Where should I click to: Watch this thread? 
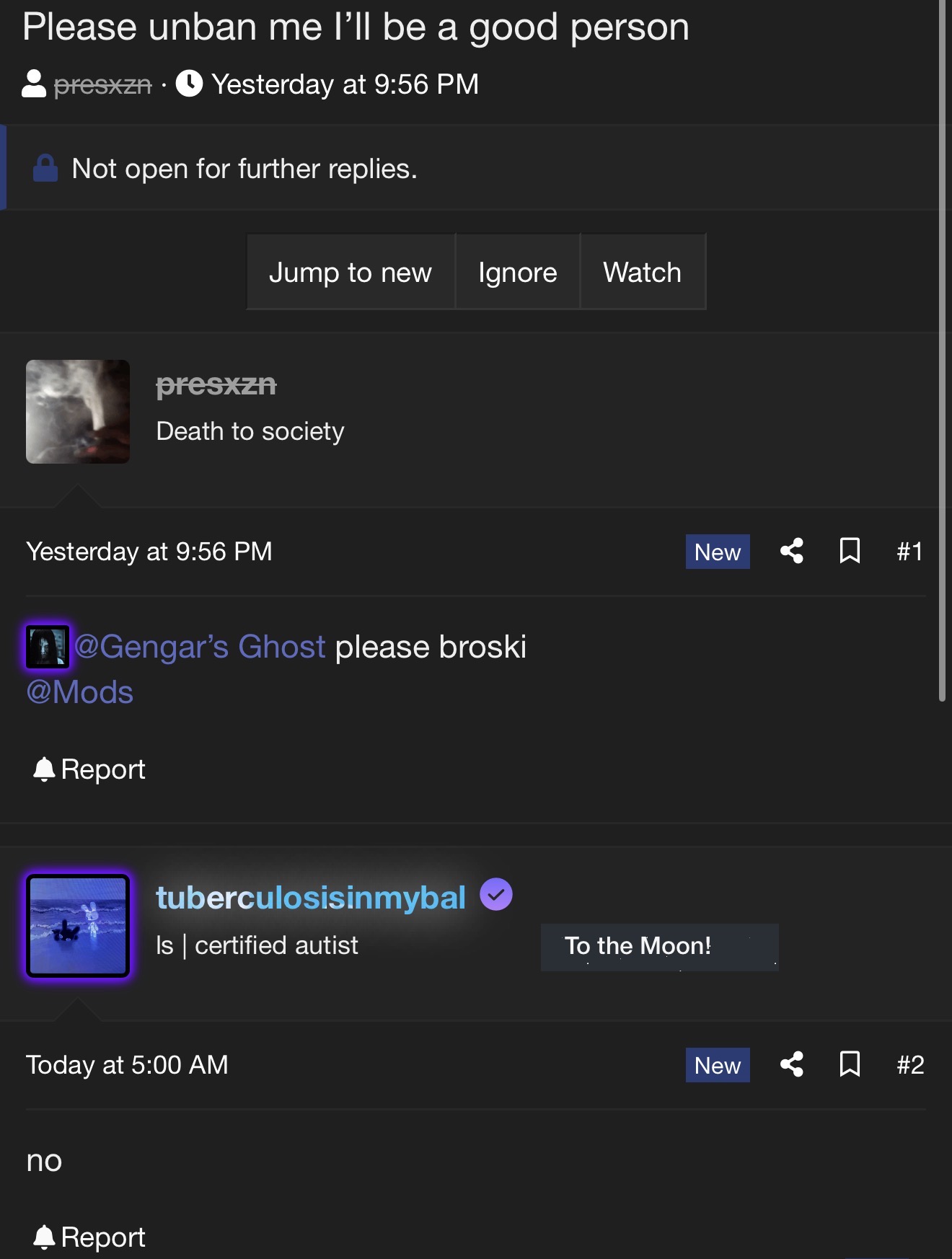pos(643,273)
